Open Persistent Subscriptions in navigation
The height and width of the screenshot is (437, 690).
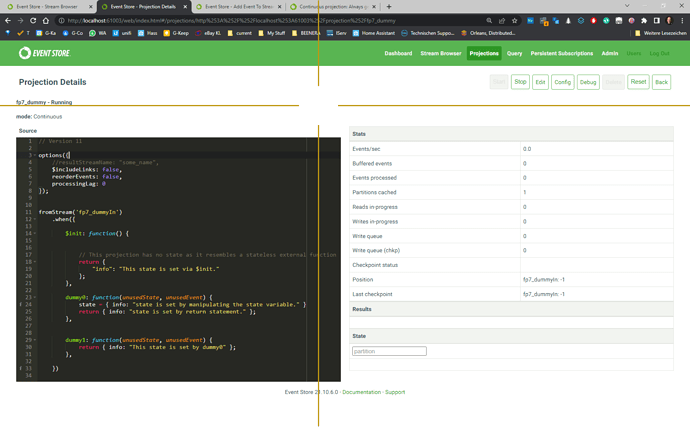[x=562, y=53]
